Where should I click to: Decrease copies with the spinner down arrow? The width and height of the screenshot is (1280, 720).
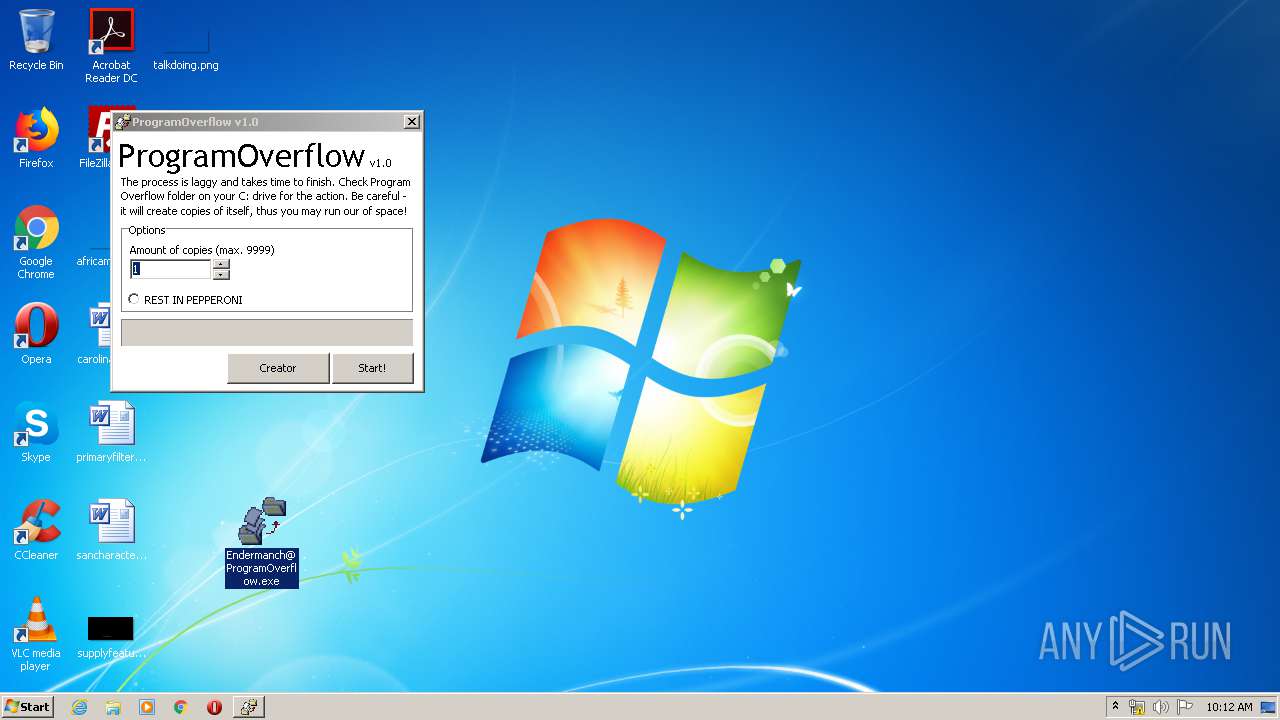click(x=221, y=274)
